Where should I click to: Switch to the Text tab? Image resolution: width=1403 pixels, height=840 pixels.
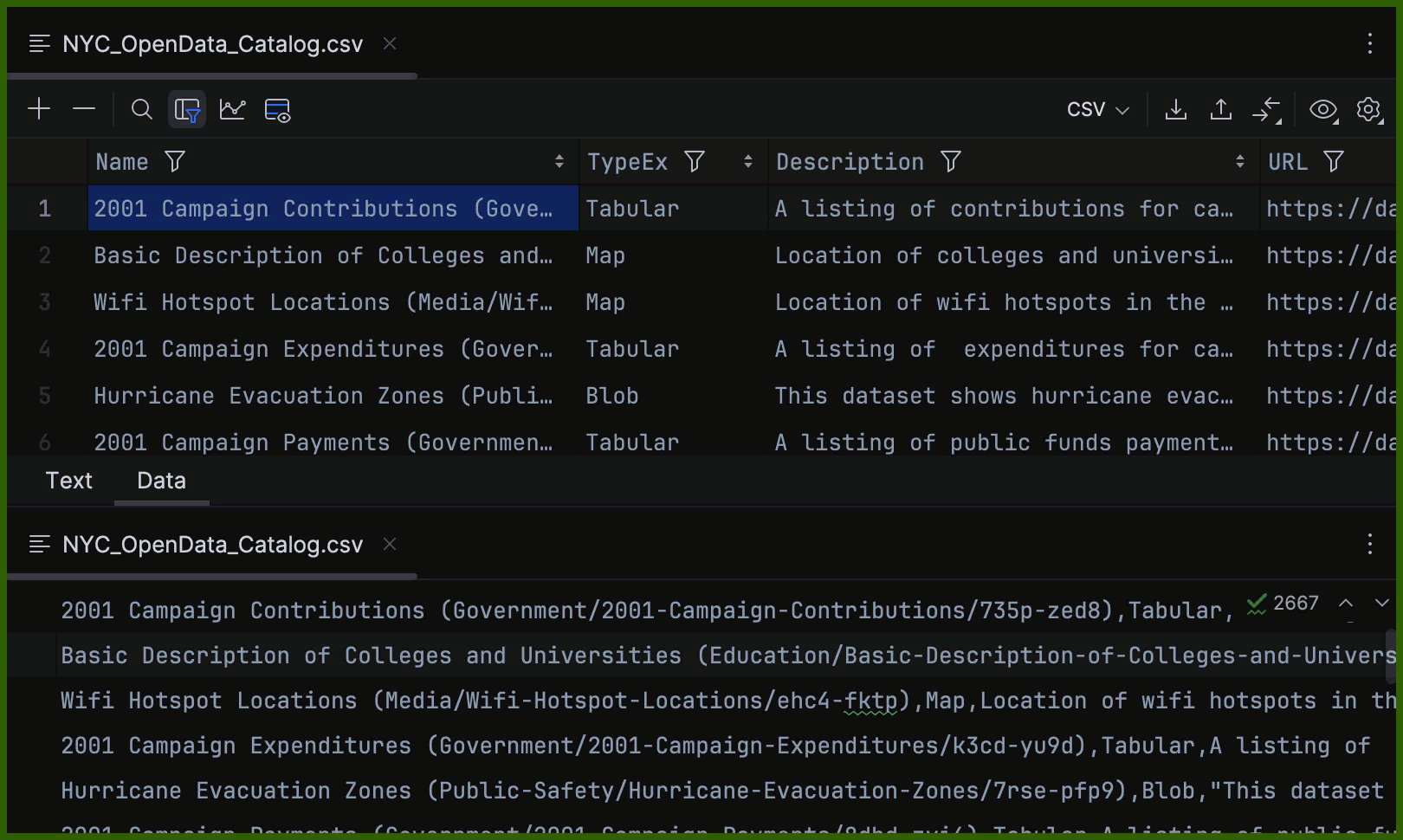pyautogui.click(x=68, y=481)
